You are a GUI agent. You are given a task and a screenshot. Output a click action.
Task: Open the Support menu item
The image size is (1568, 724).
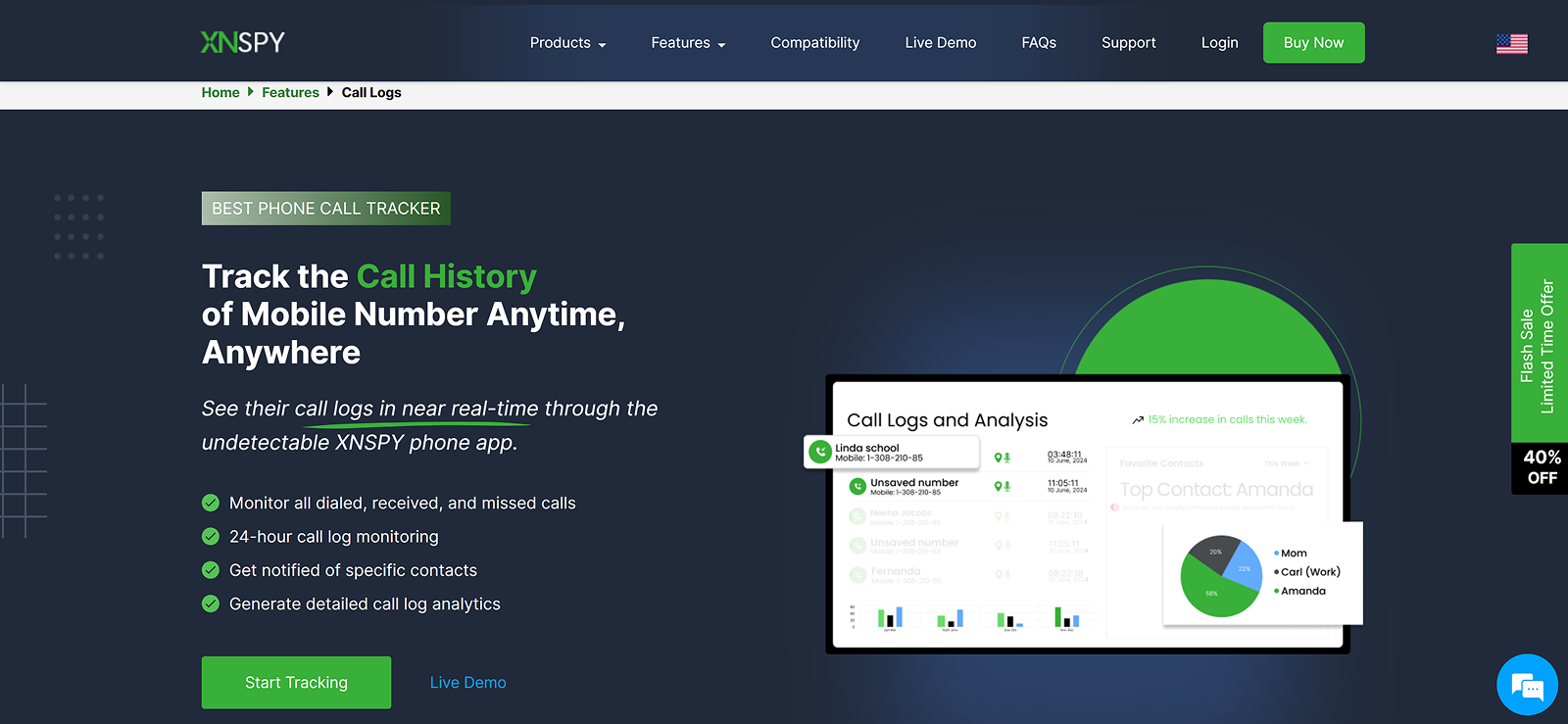(1129, 43)
